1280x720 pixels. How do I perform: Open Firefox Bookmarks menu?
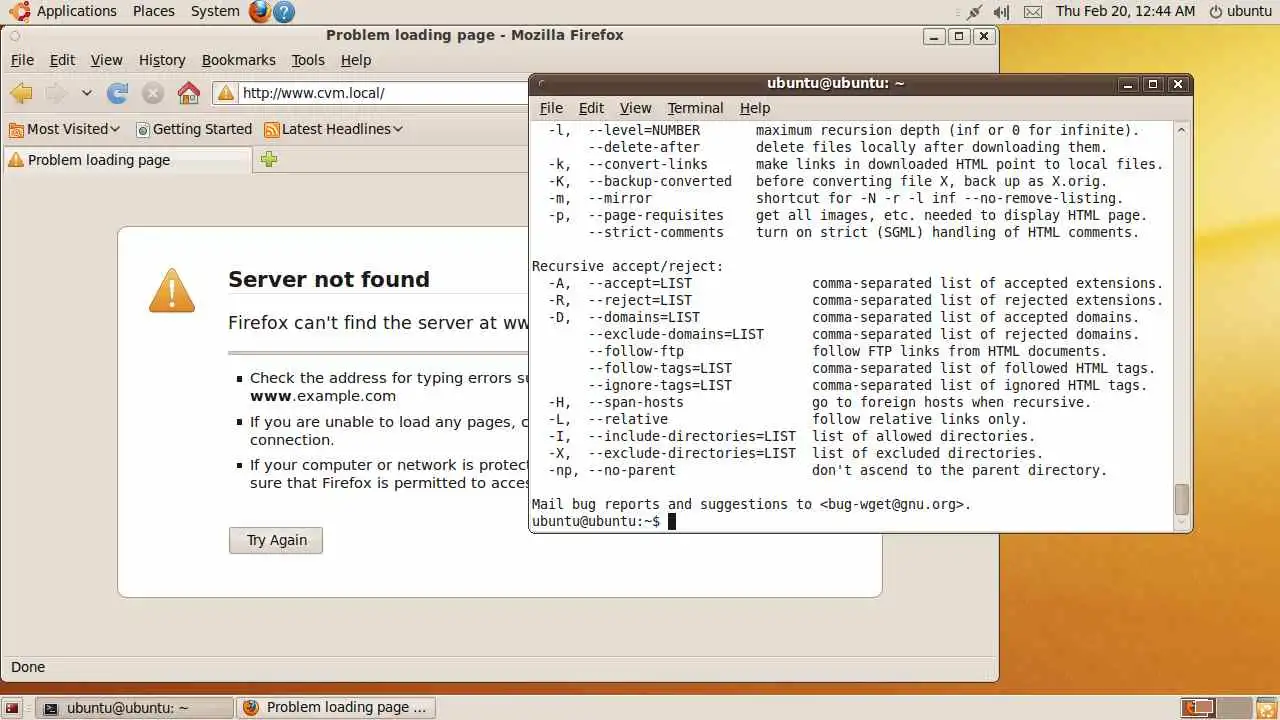pyautogui.click(x=238, y=60)
